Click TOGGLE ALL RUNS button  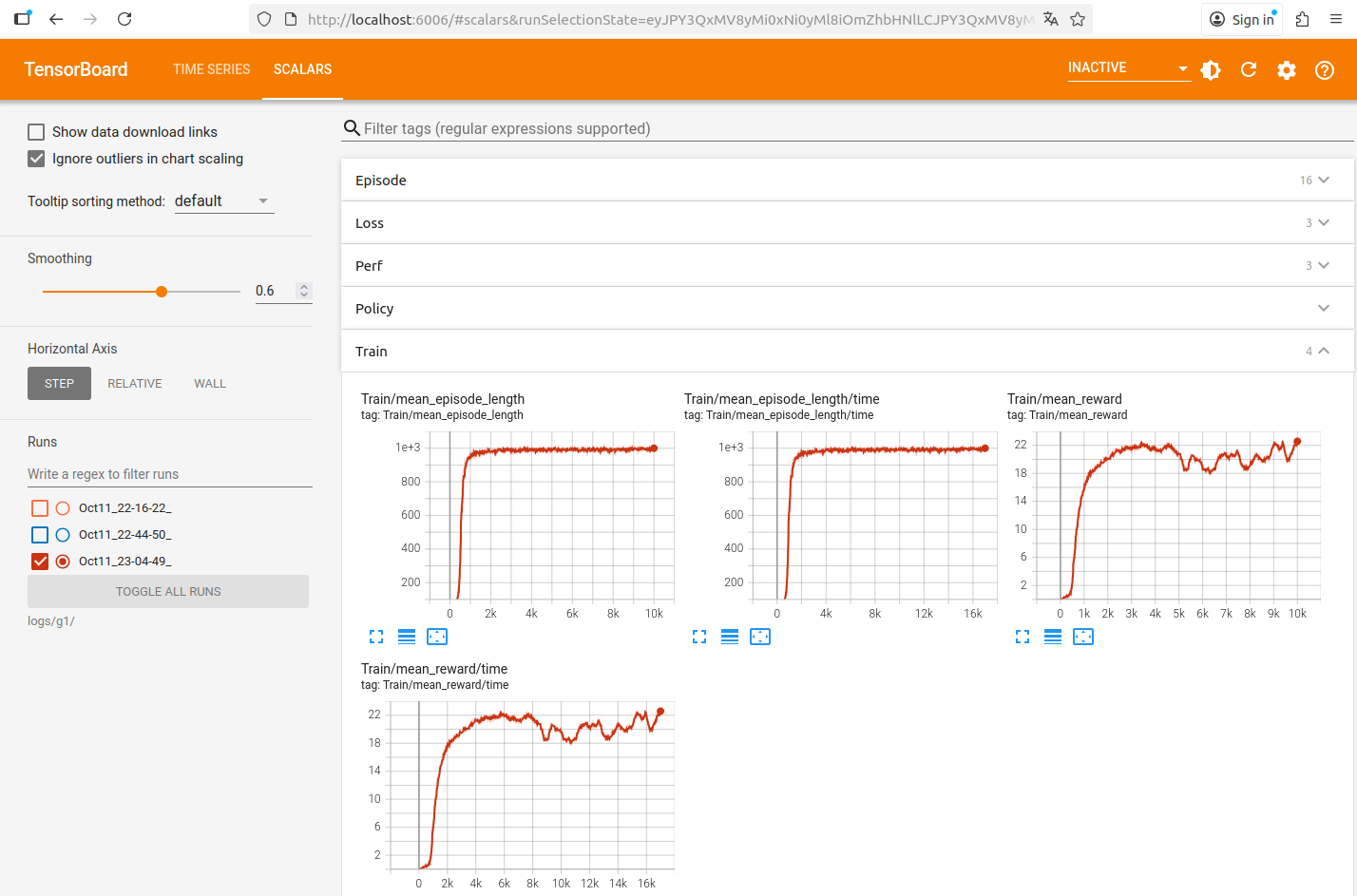point(168,592)
